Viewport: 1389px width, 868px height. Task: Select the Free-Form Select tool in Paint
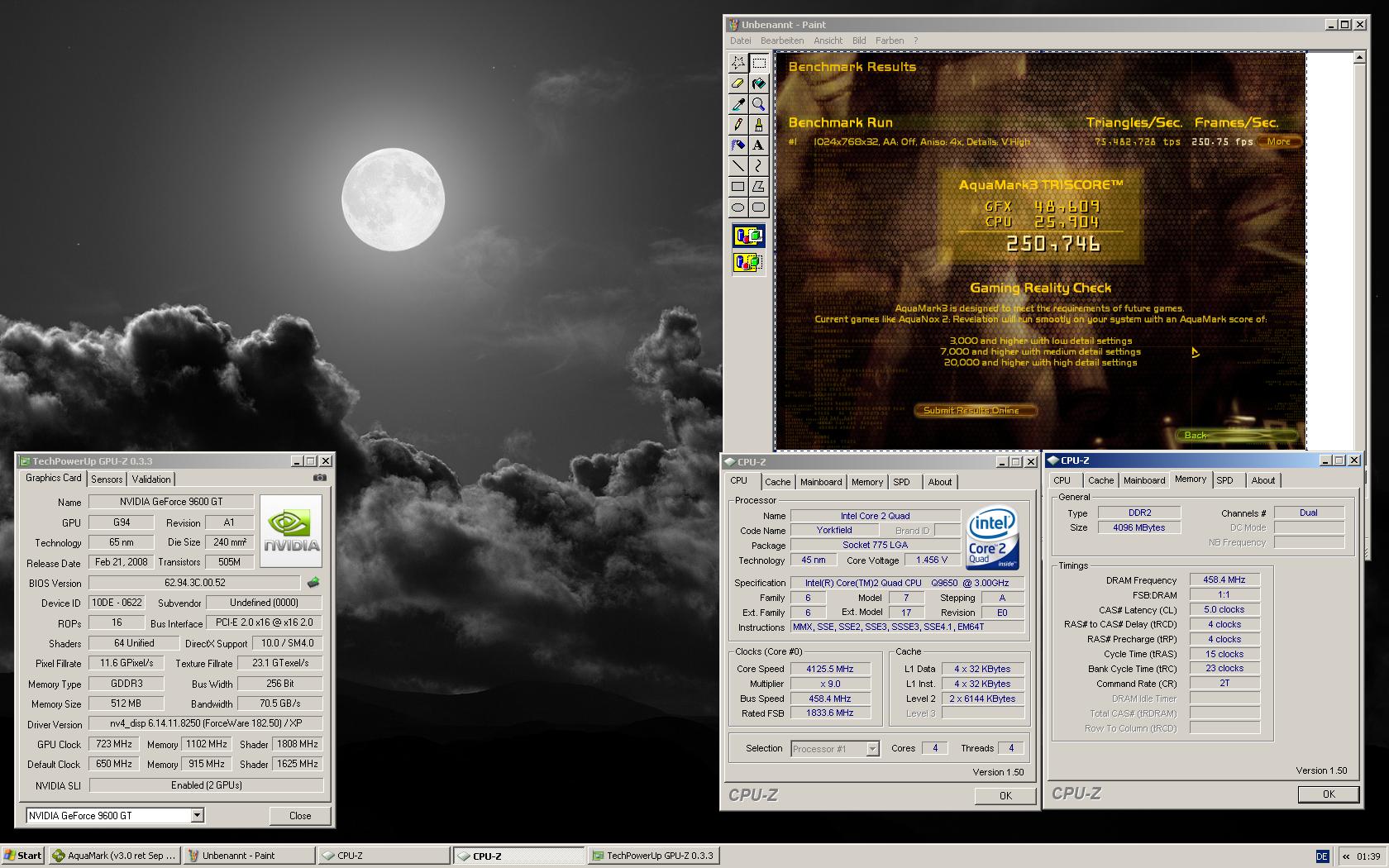point(738,63)
